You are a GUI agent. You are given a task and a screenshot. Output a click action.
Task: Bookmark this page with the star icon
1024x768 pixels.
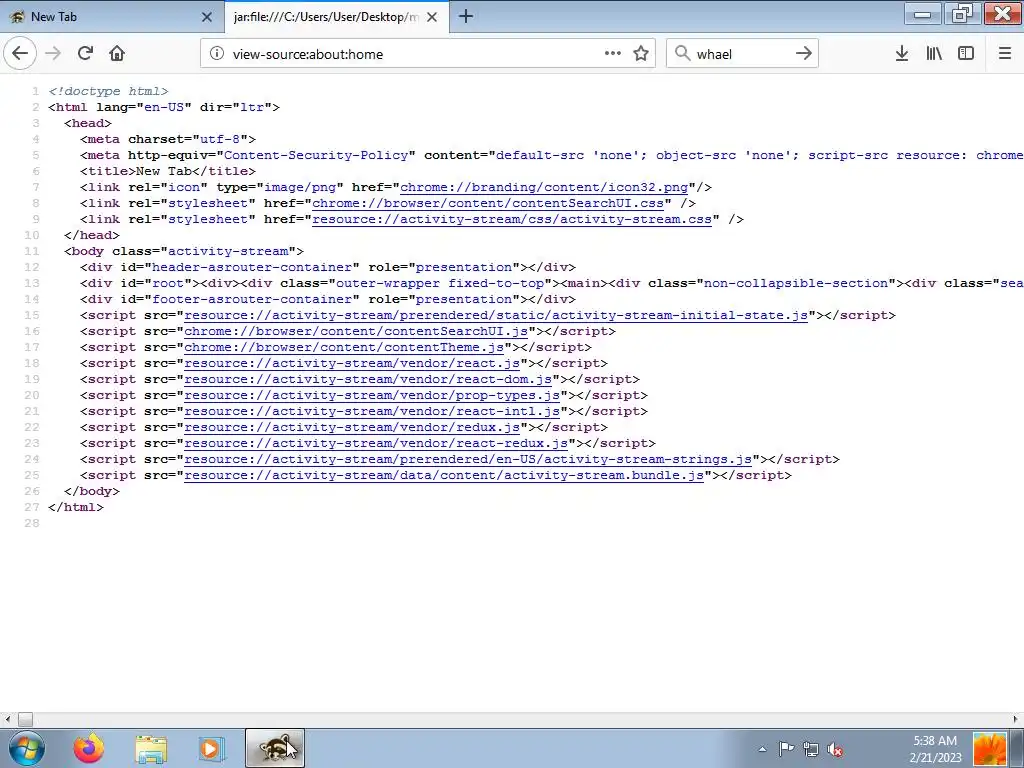click(641, 54)
